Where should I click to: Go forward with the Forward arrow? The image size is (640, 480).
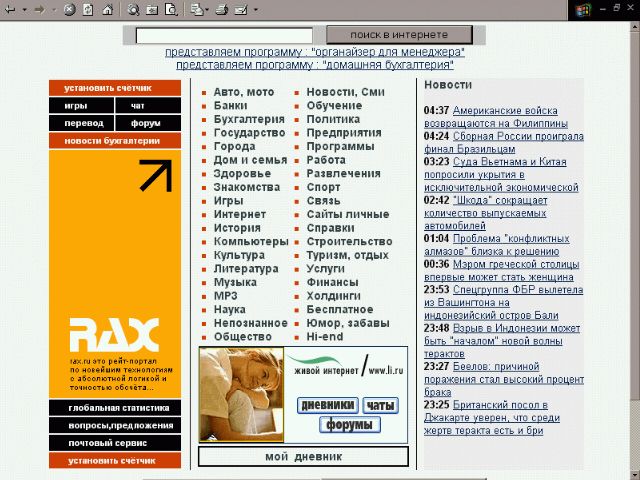[x=40, y=9]
